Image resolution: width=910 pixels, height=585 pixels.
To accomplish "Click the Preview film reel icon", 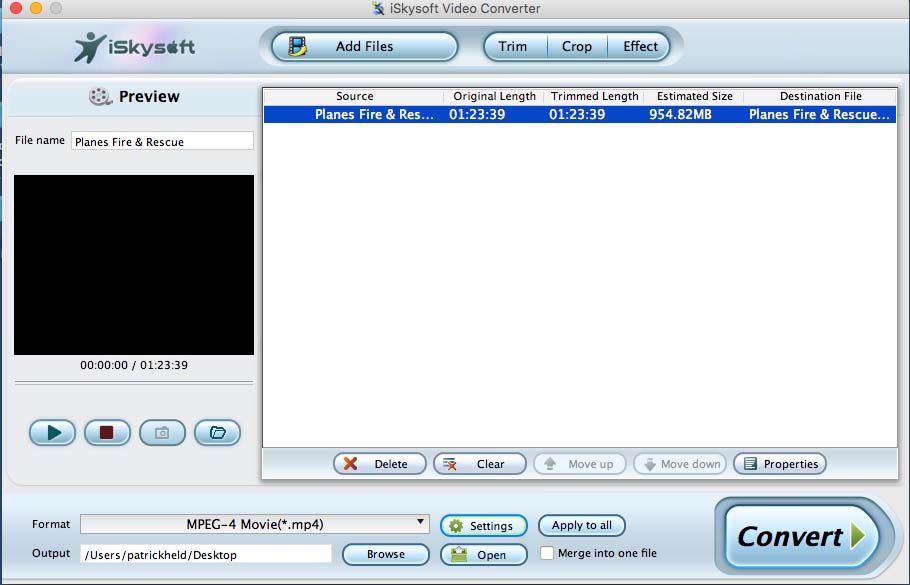I will coord(100,96).
